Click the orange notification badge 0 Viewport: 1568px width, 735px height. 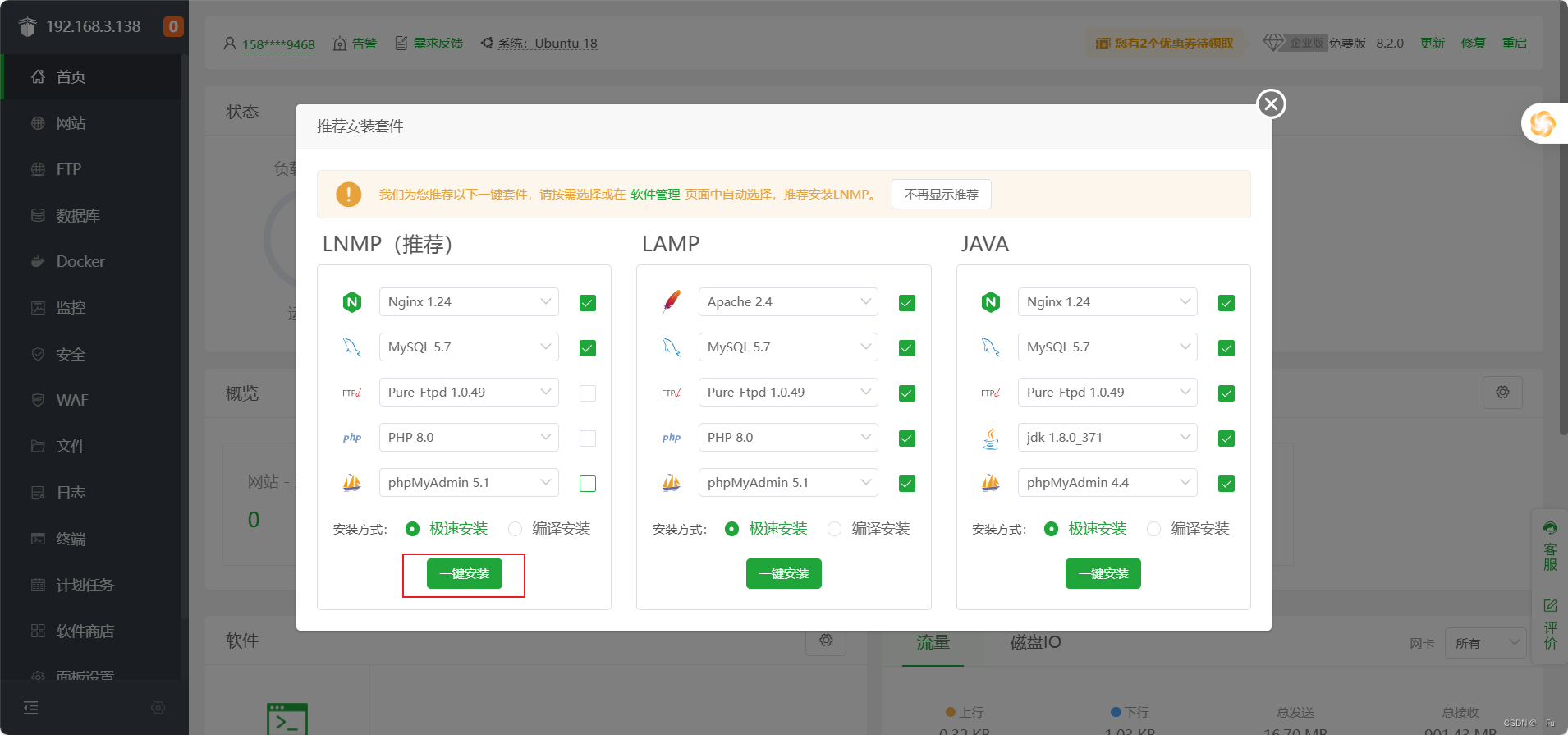tap(173, 26)
